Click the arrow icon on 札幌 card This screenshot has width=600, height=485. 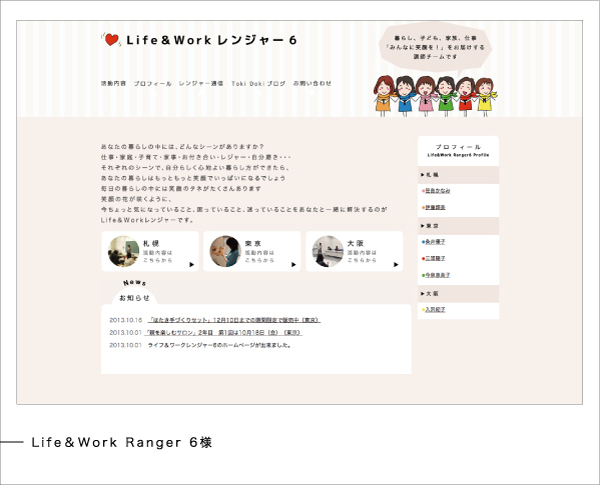190,265
